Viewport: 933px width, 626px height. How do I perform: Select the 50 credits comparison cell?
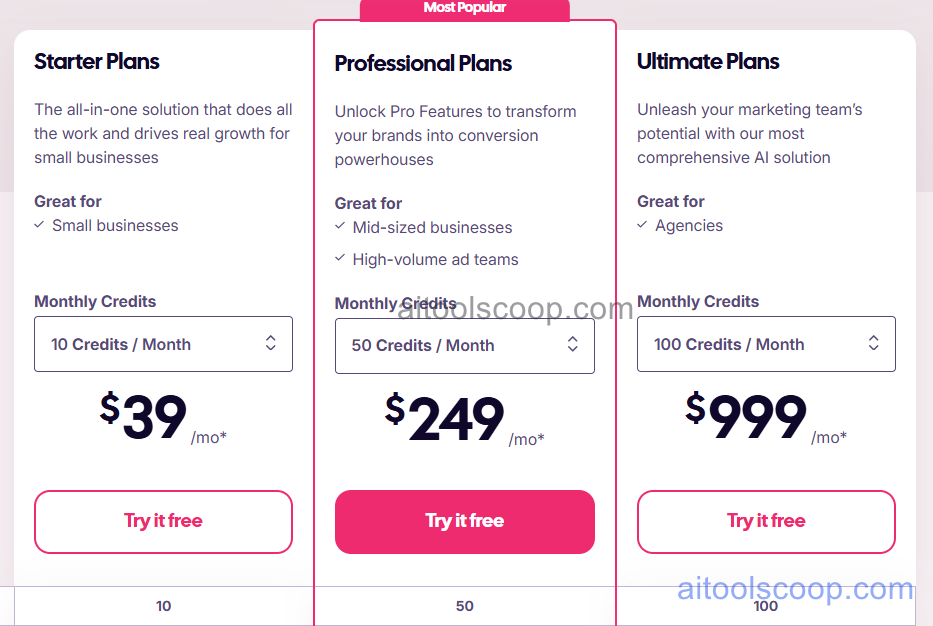[464, 606]
